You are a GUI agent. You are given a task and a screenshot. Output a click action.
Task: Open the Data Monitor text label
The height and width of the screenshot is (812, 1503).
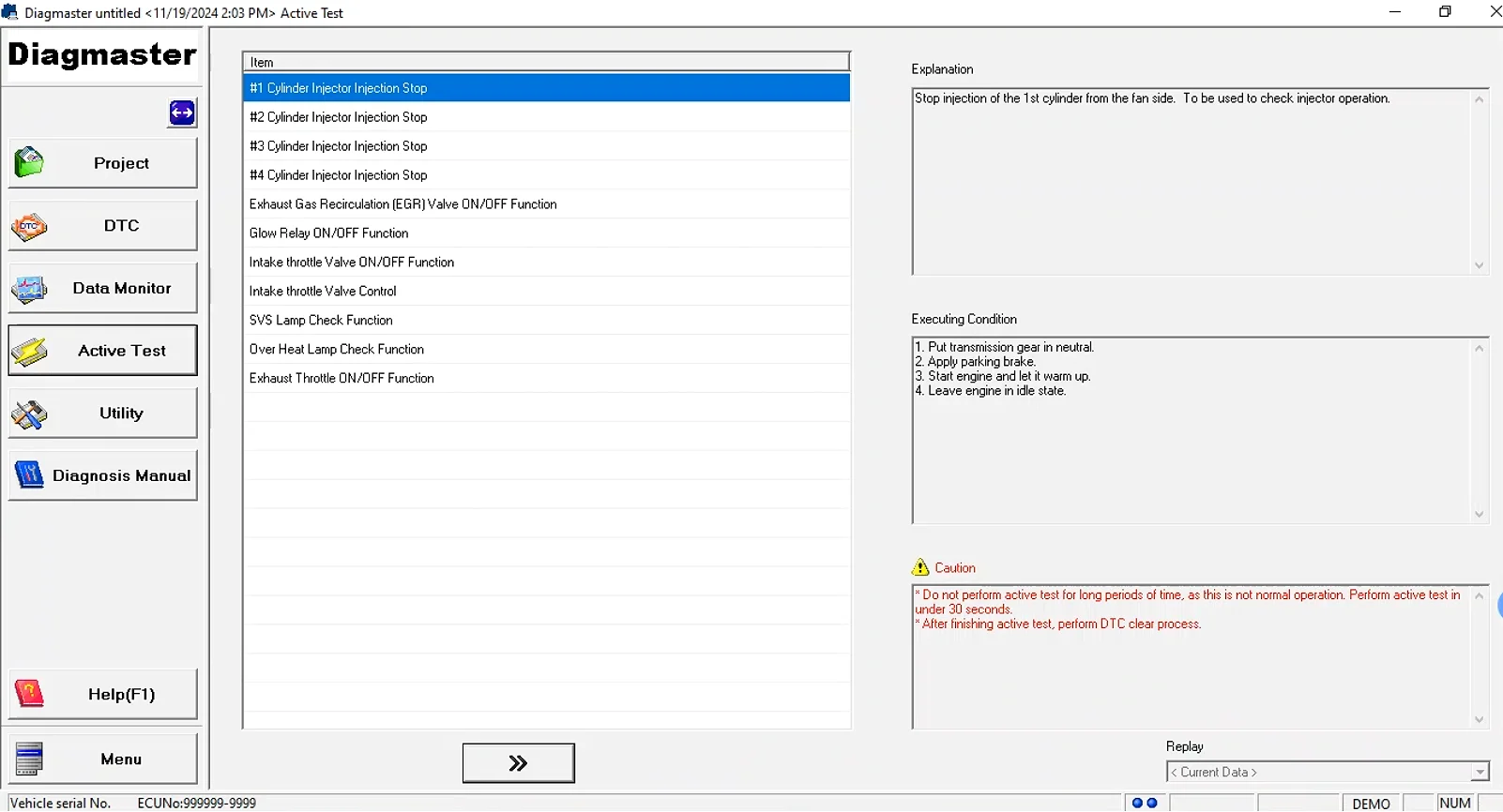coord(122,288)
